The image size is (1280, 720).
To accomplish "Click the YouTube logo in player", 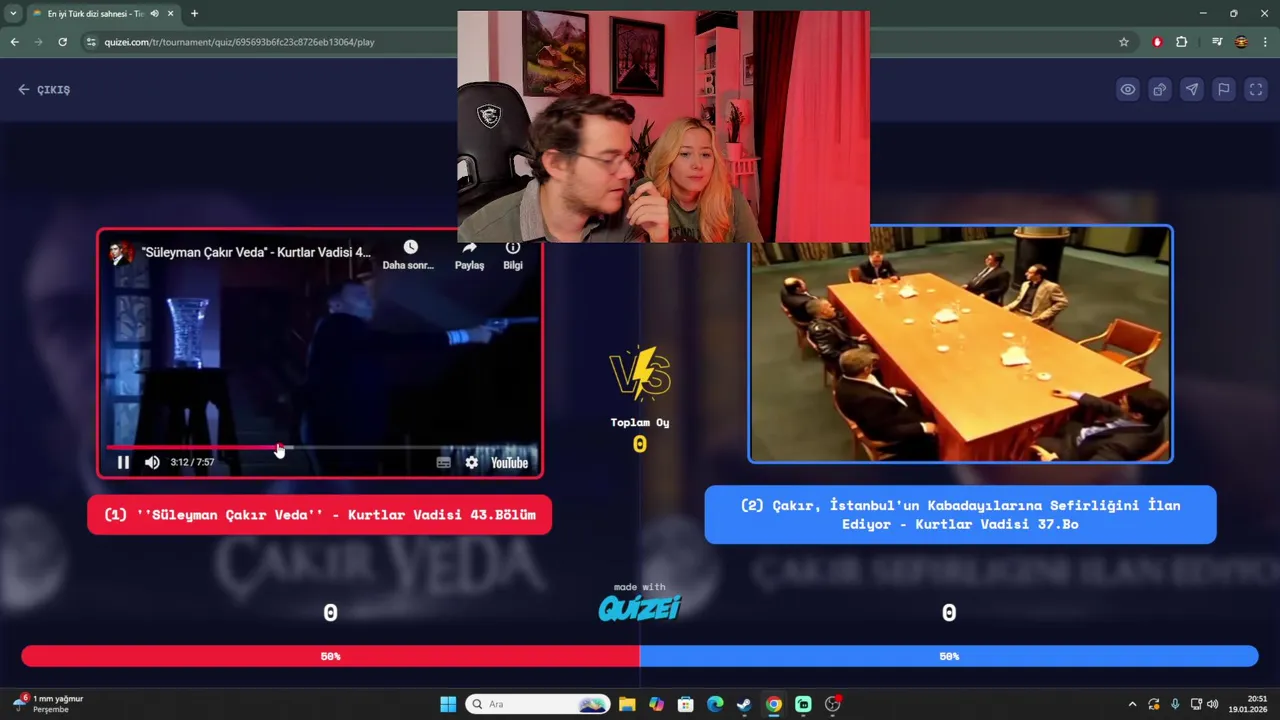I will pos(509,462).
